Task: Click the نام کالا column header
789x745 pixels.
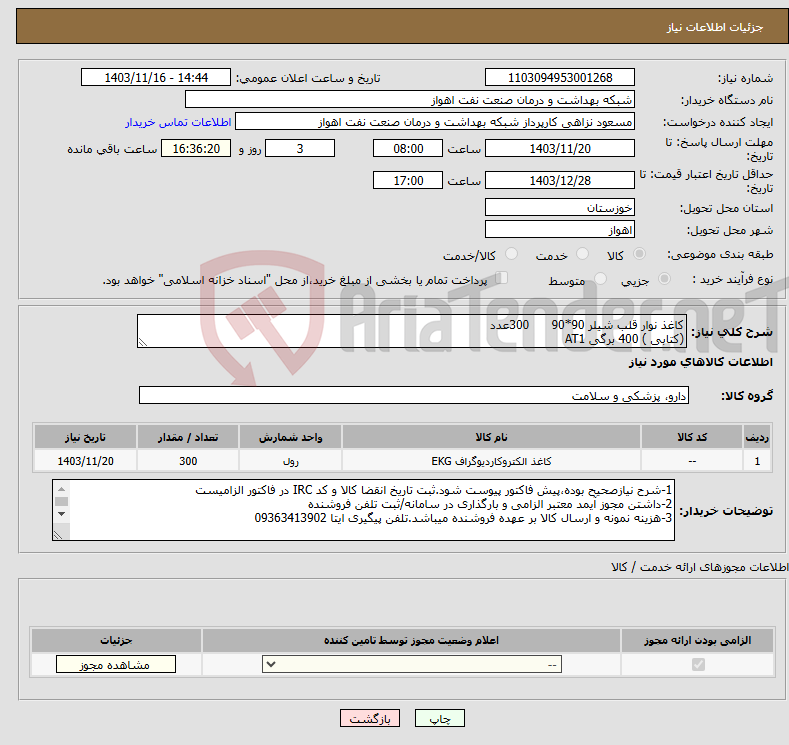Action: 491,437
